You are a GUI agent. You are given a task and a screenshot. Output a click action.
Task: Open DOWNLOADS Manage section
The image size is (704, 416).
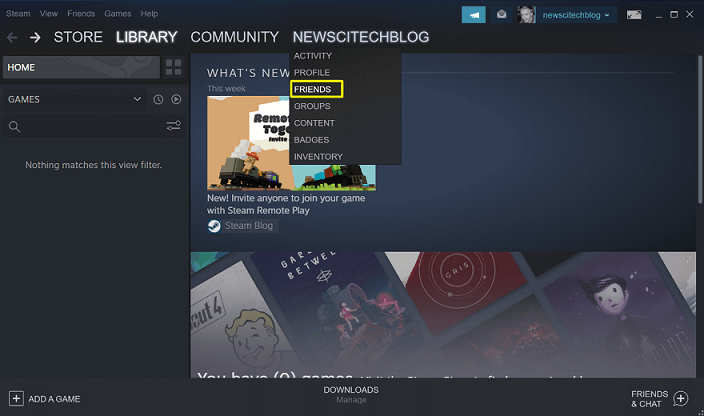pyautogui.click(x=351, y=394)
